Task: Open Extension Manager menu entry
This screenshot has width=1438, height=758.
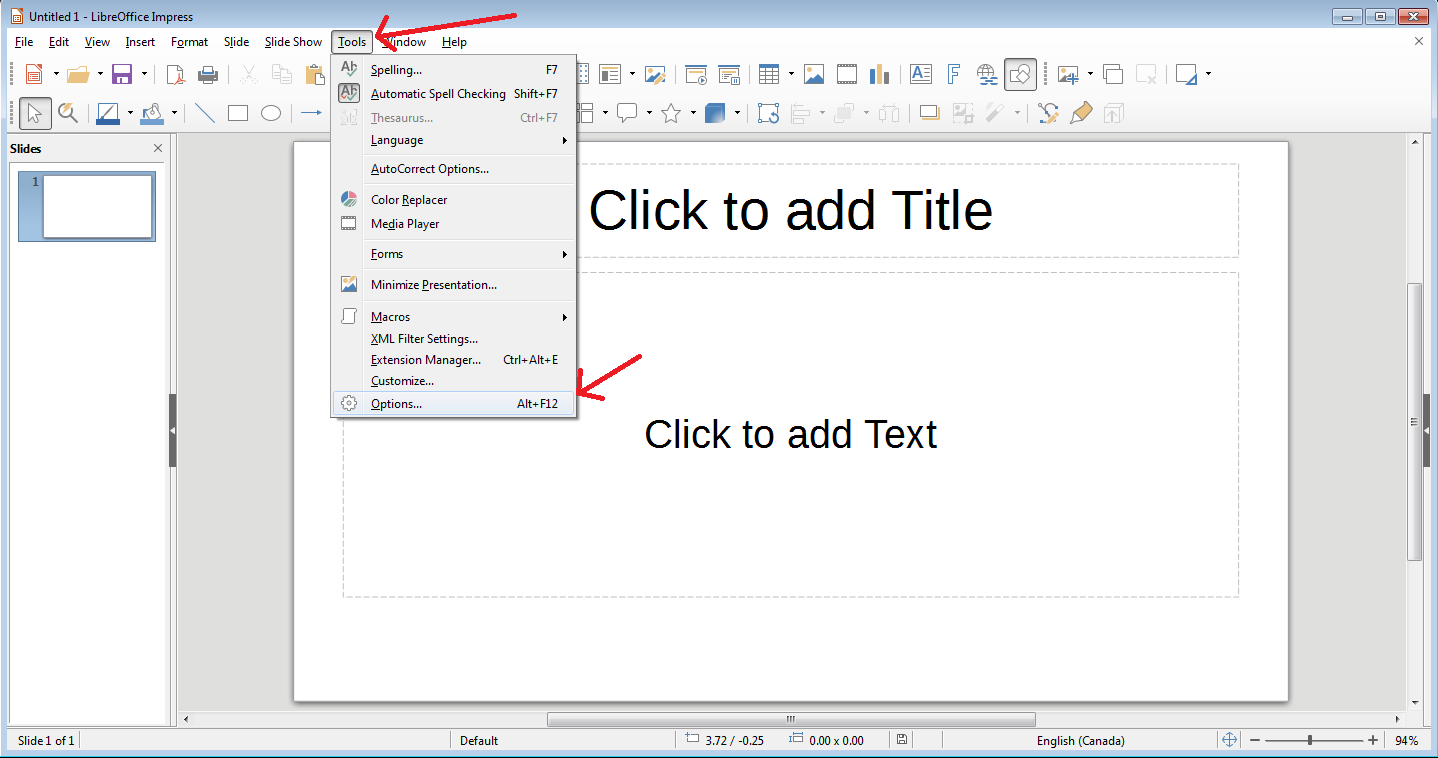Action: tap(453, 360)
